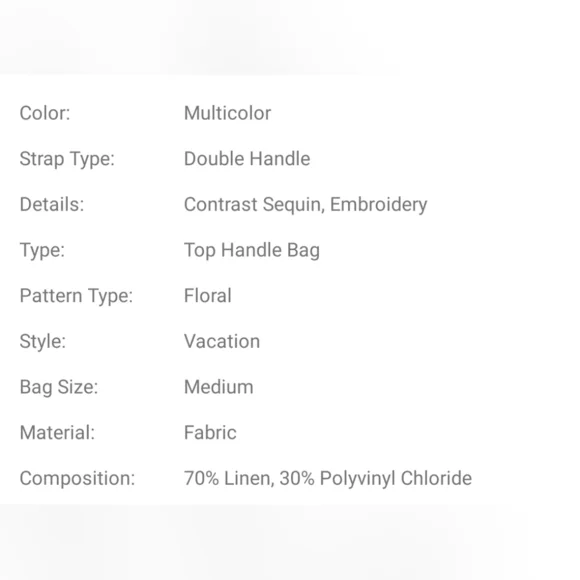The image size is (580, 580).
Task: Click the Material label
Action: (x=57, y=433)
